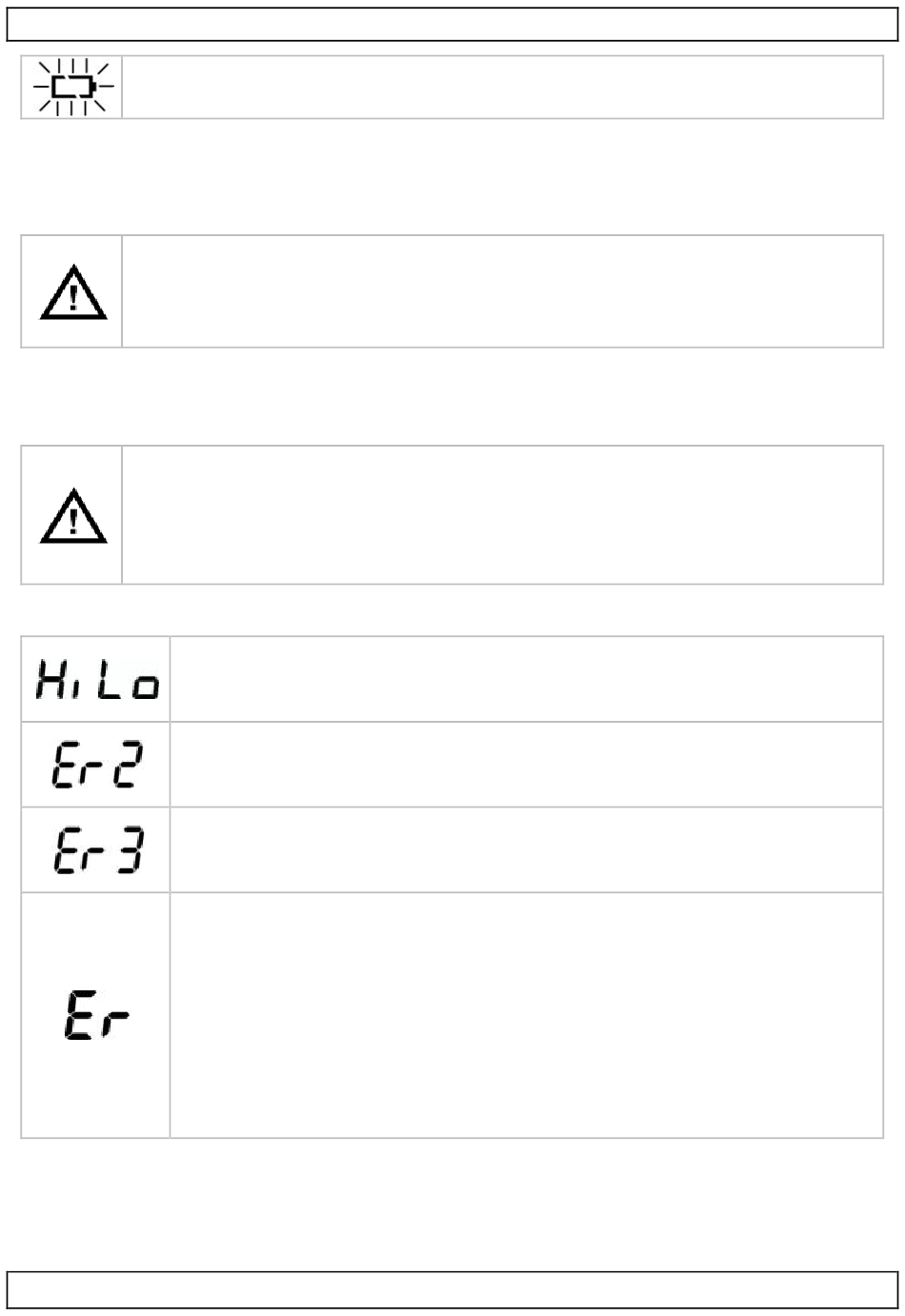
Task: Select the Er3 error code symbol
Action: click(97, 849)
